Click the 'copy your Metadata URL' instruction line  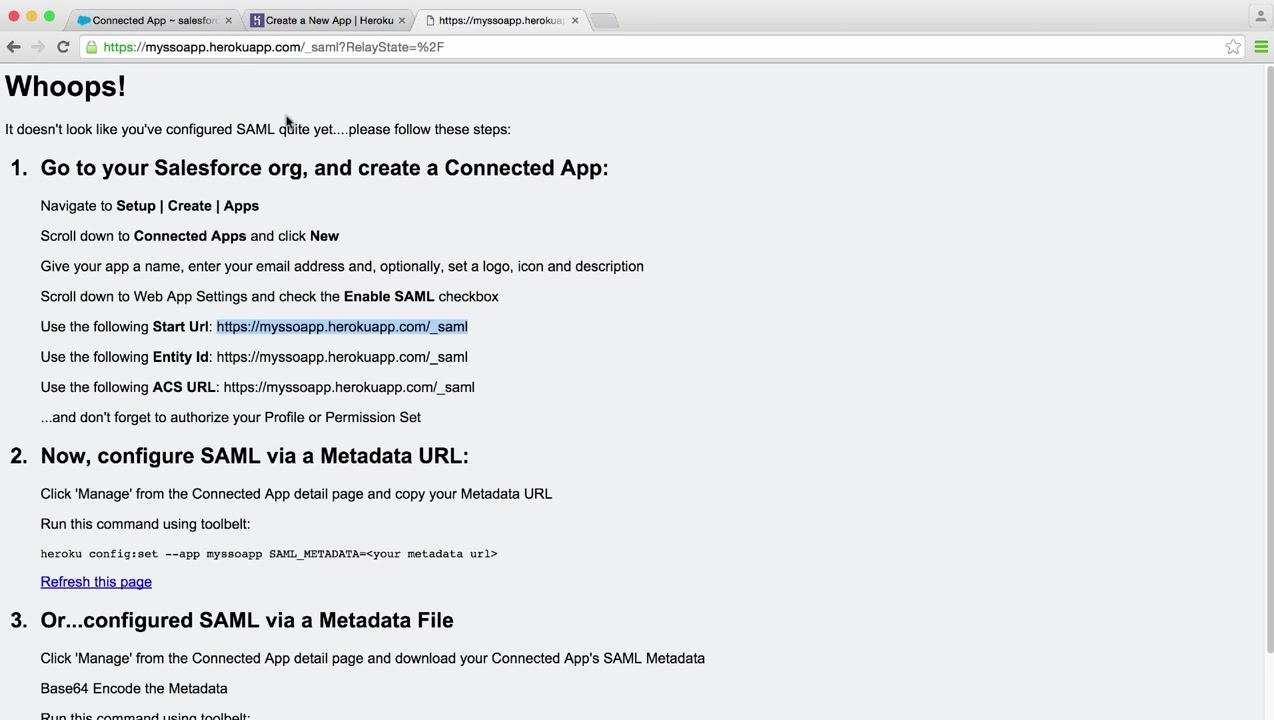pos(296,494)
